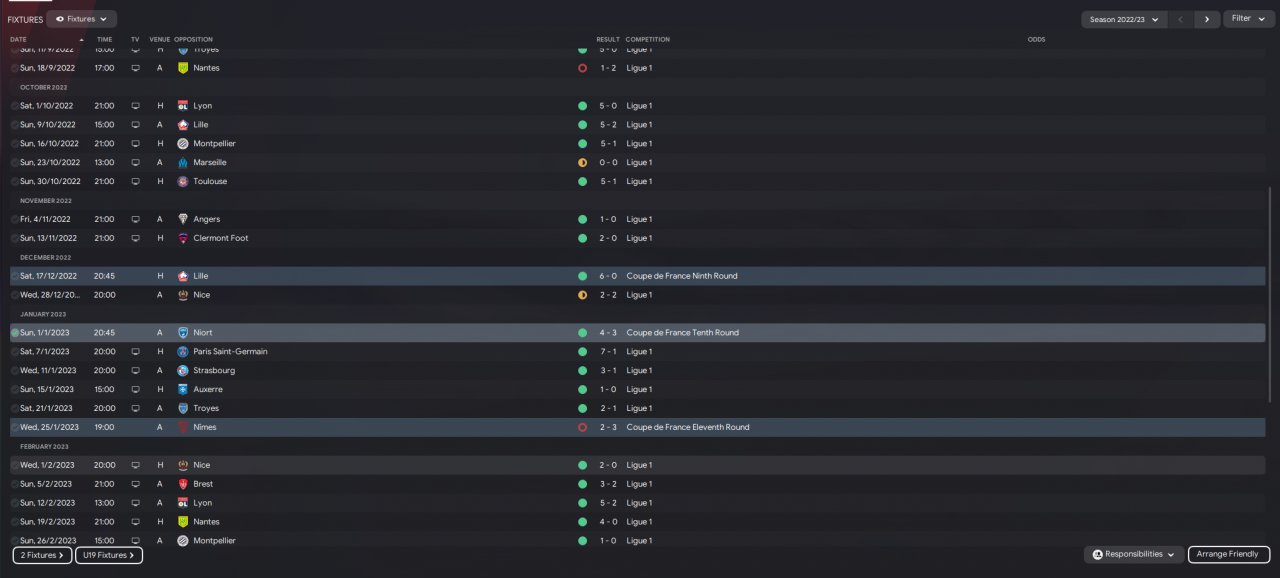Image resolution: width=1280 pixels, height=578 pixels.
Task: Click the Arrange Friendly button
Action: pyautogui.click(x=1229, y=554)
